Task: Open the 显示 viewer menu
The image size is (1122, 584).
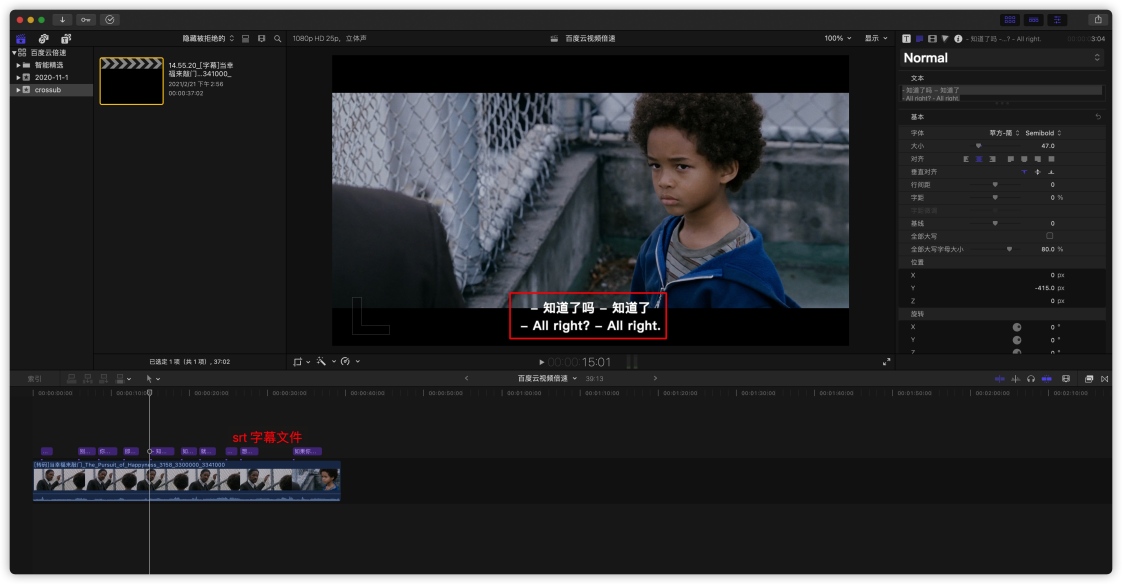Action: point(876,39)
